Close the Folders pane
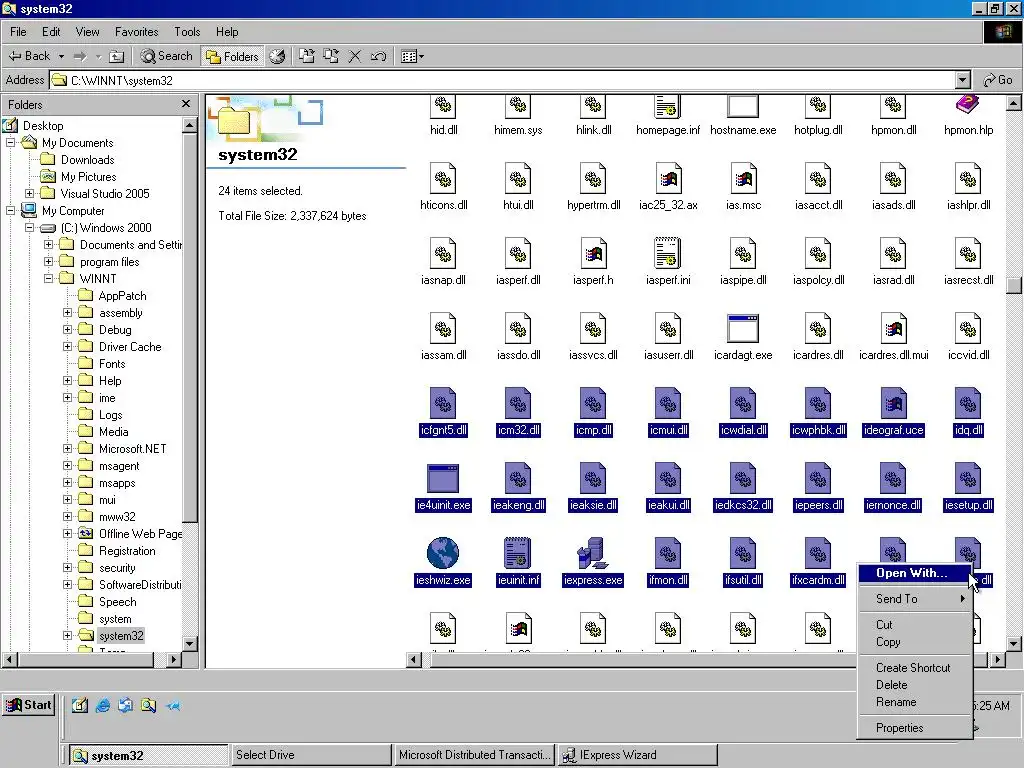 point(186,104)
